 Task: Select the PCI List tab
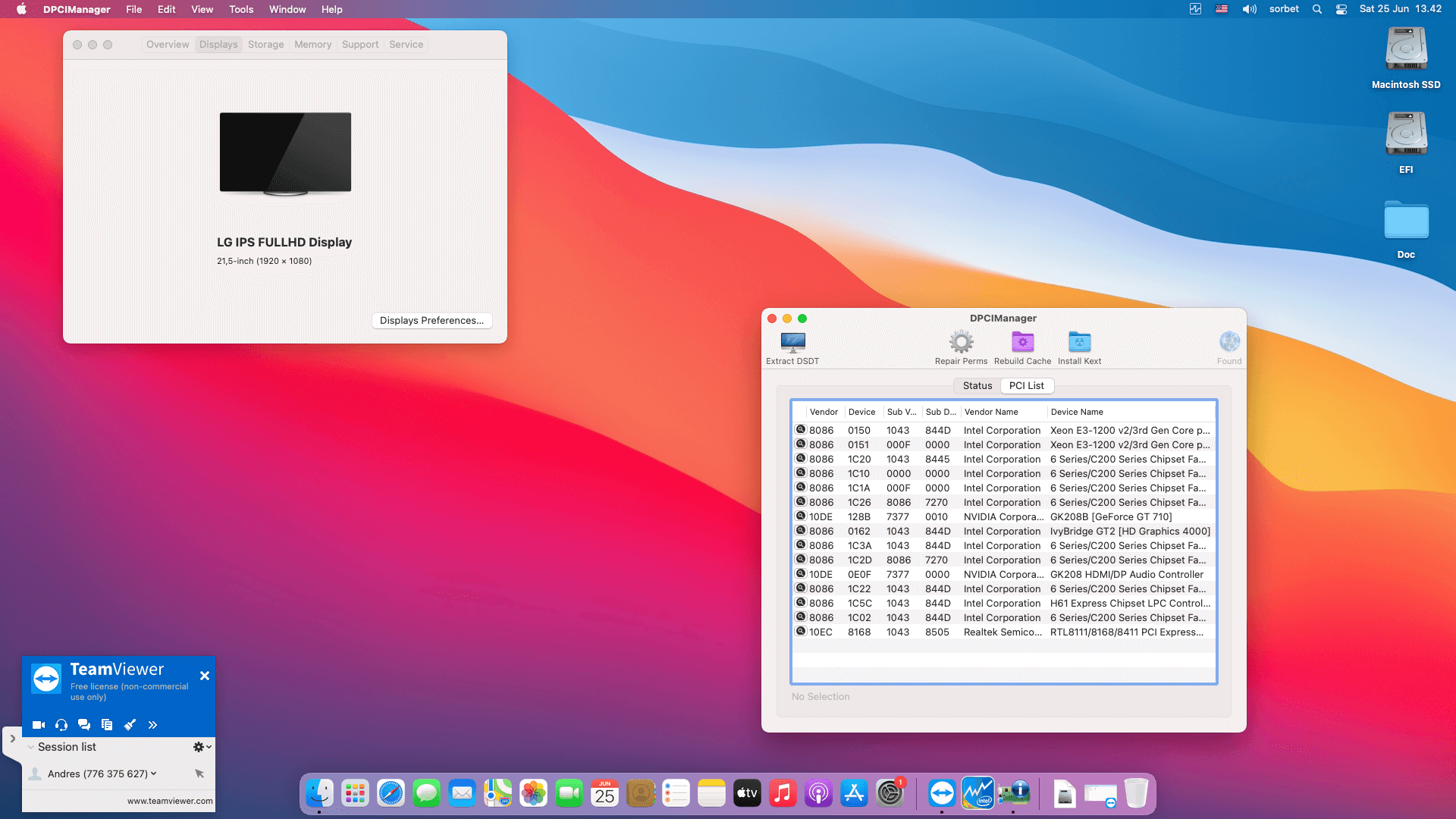coord(1026,386)
